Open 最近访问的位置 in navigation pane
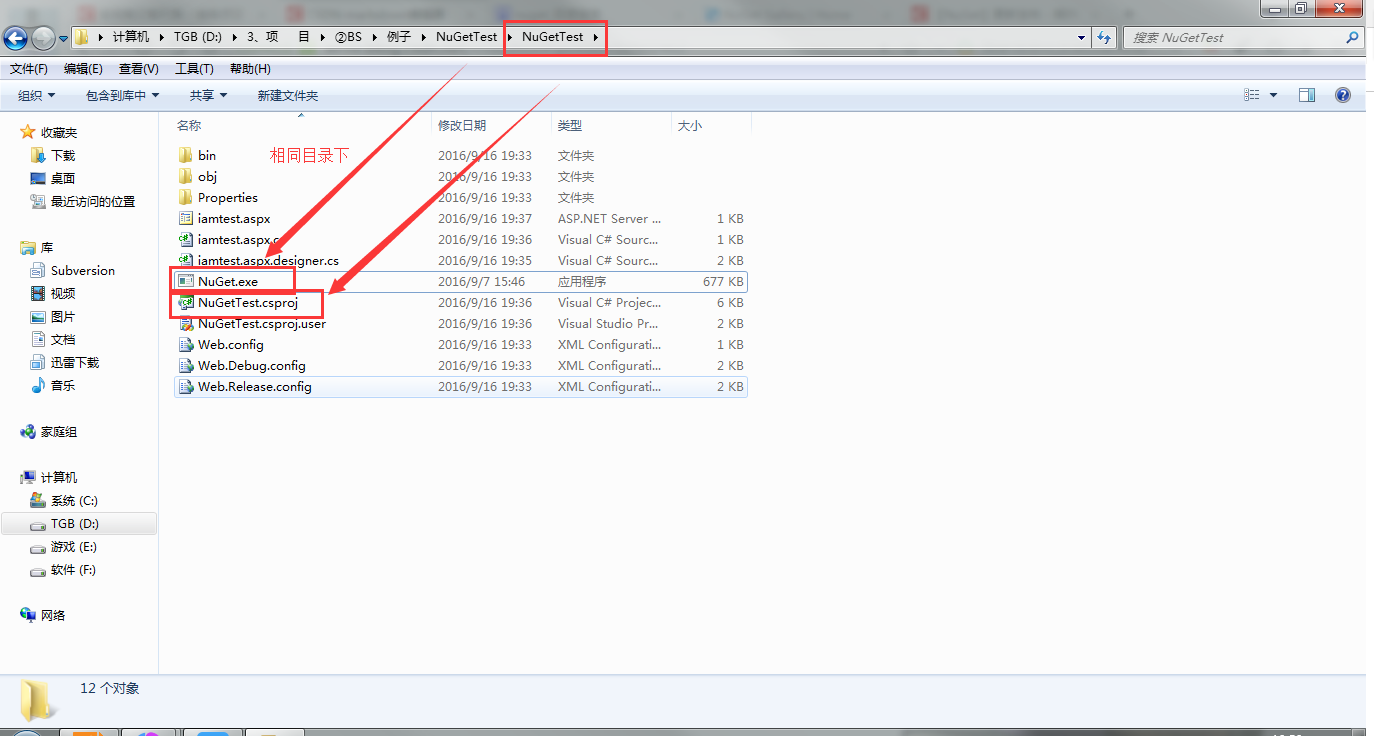 (93, 201)
